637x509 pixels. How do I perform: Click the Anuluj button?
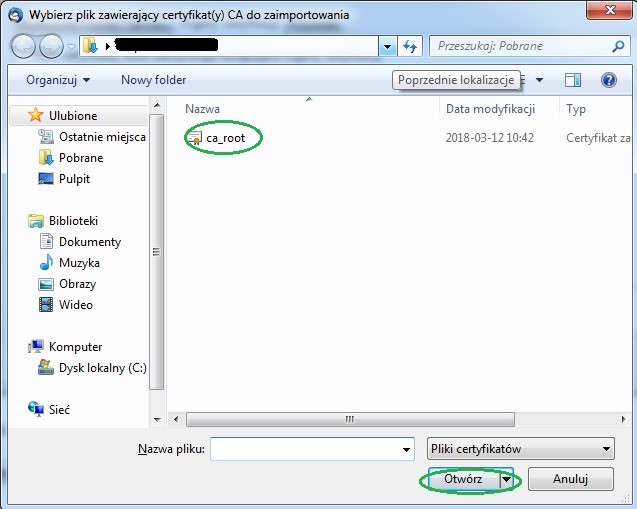[x=570, y=480]
